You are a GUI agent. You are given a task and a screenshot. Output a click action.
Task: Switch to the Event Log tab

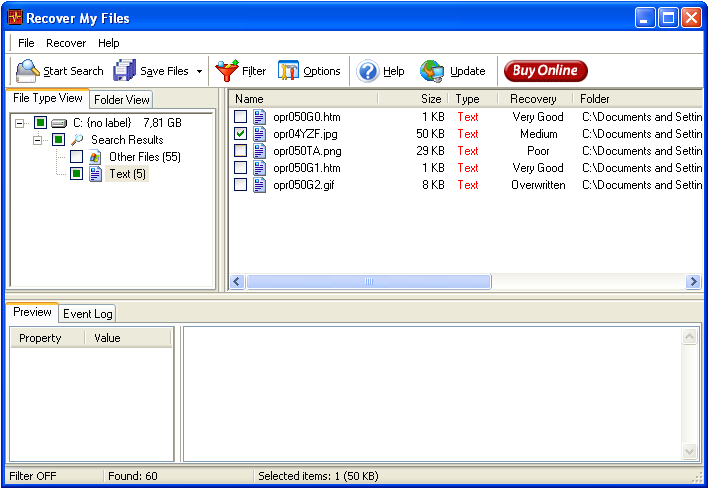point(87,313)
